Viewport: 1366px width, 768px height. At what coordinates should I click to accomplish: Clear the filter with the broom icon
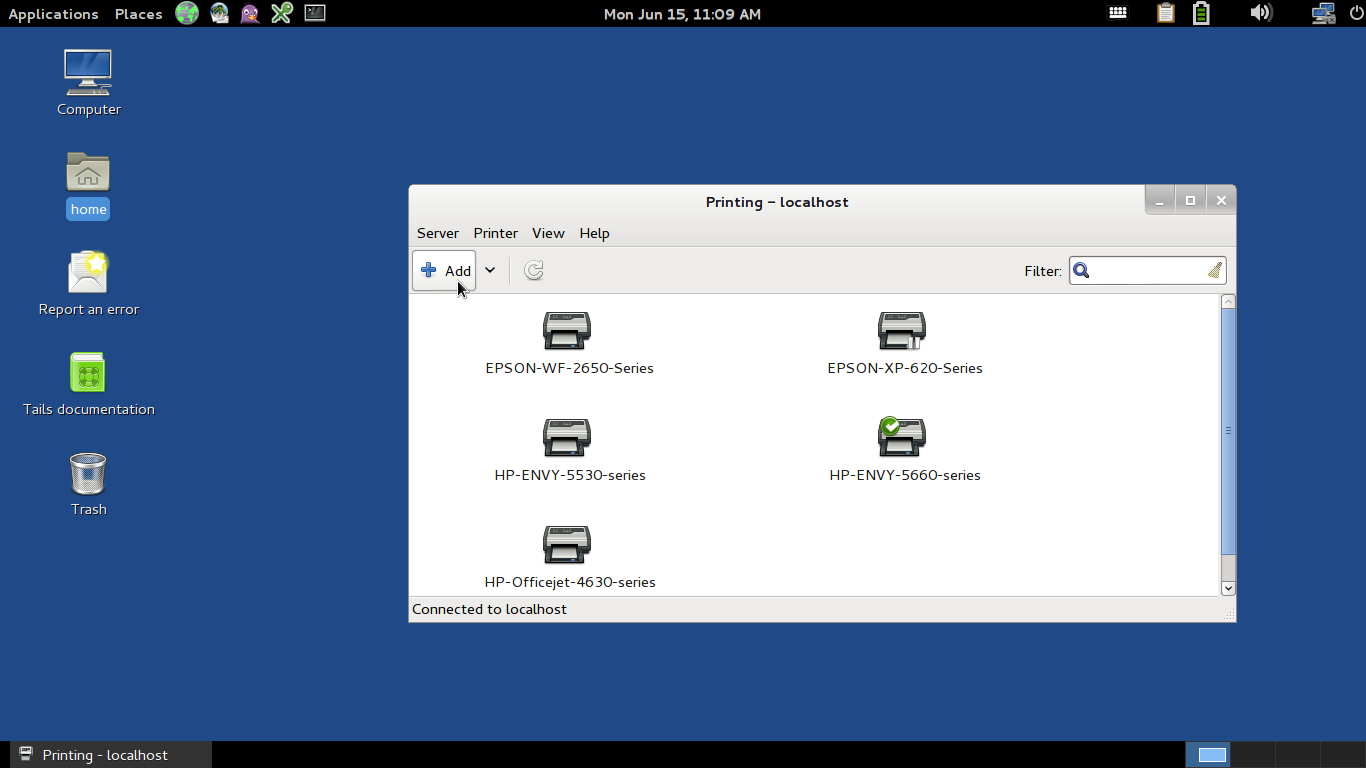(1215, 271)
